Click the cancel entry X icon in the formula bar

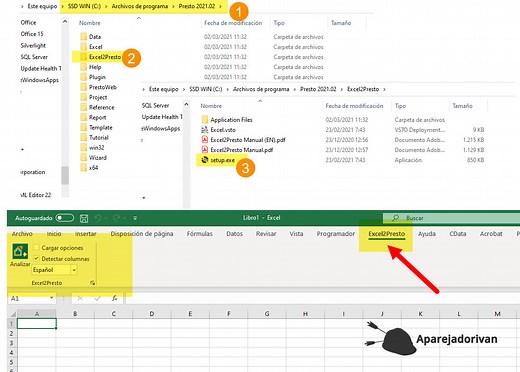pyautogui.click(x=80, y=298)
